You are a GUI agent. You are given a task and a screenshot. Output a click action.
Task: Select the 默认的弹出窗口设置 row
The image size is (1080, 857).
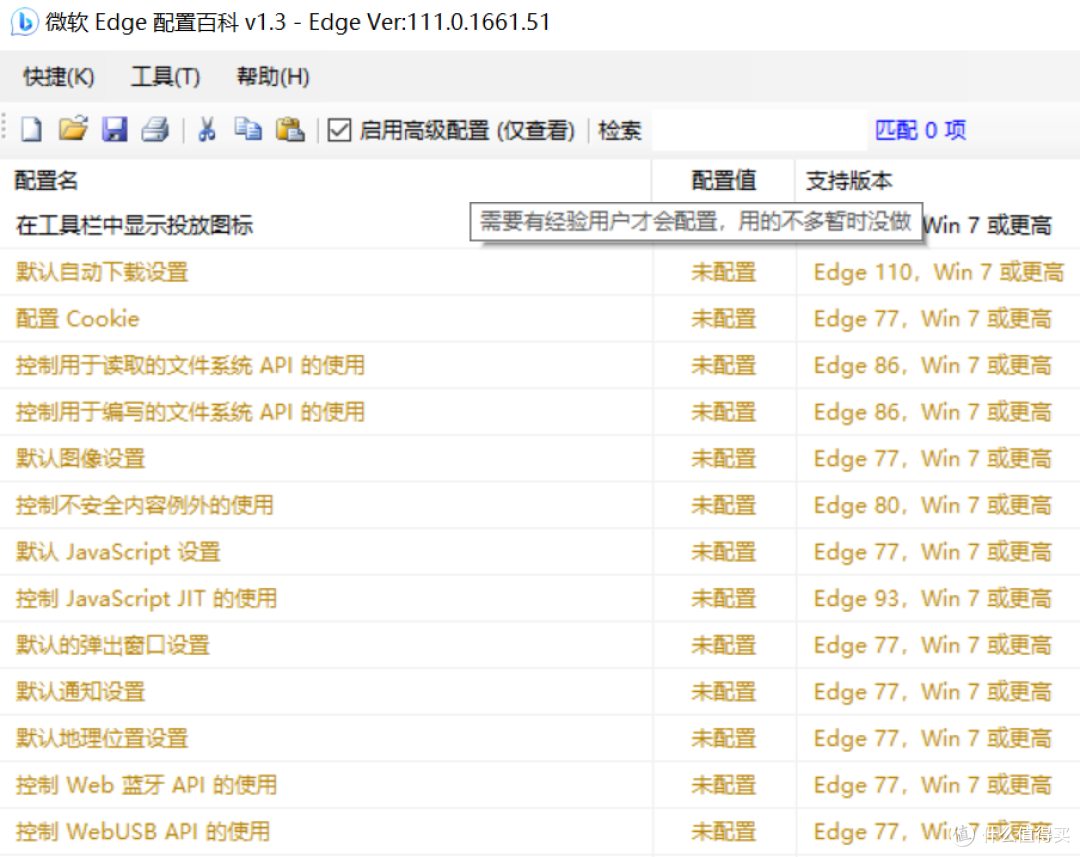tap(540, 646)
